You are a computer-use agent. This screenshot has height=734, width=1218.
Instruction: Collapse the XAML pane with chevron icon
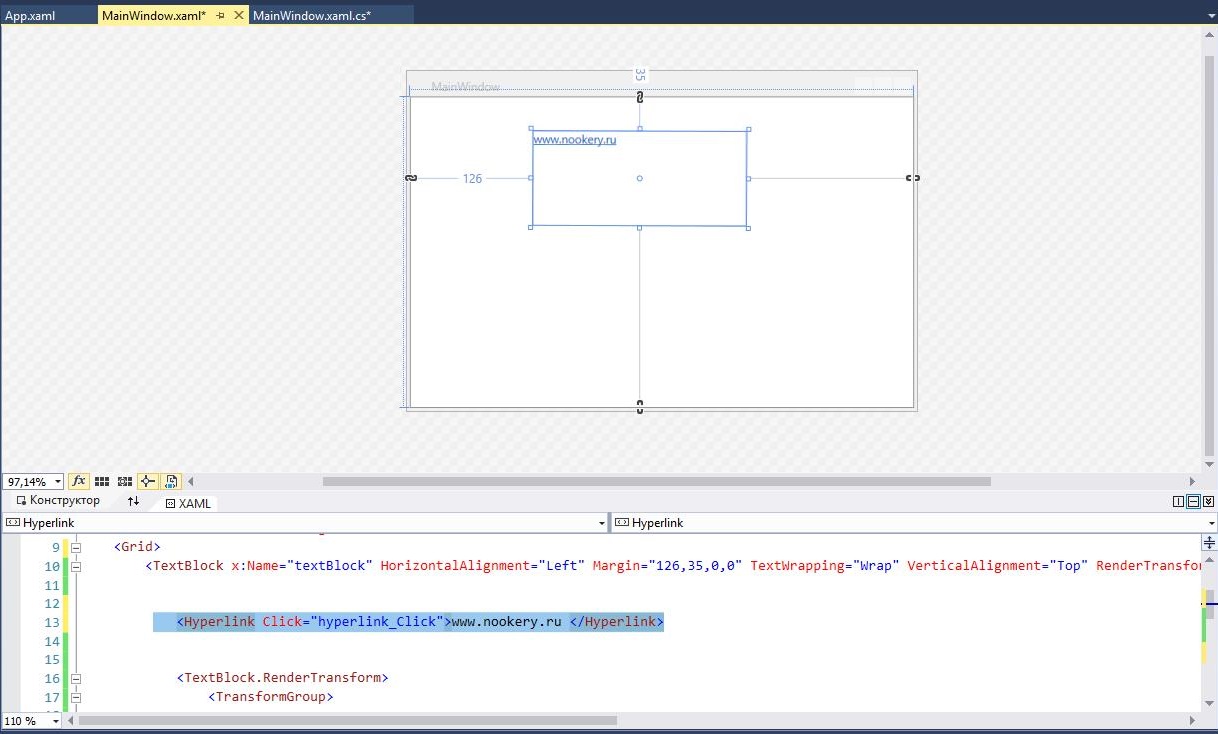(x=1209, y=501)
